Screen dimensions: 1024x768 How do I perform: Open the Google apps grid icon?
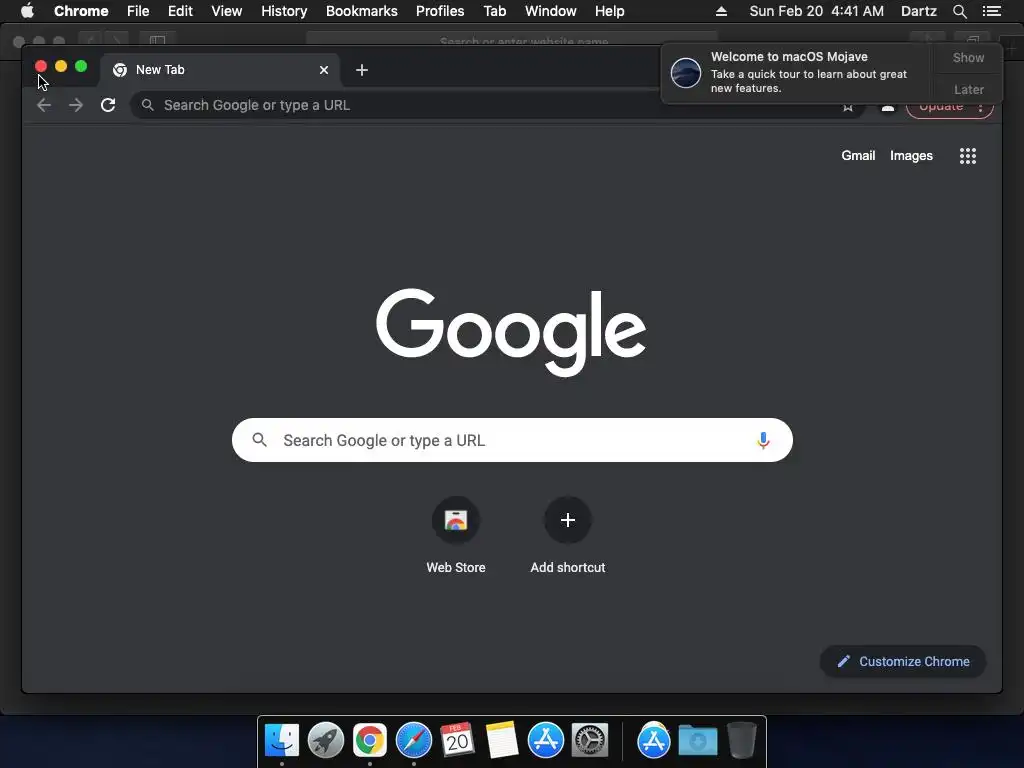[x=968, y=155]
